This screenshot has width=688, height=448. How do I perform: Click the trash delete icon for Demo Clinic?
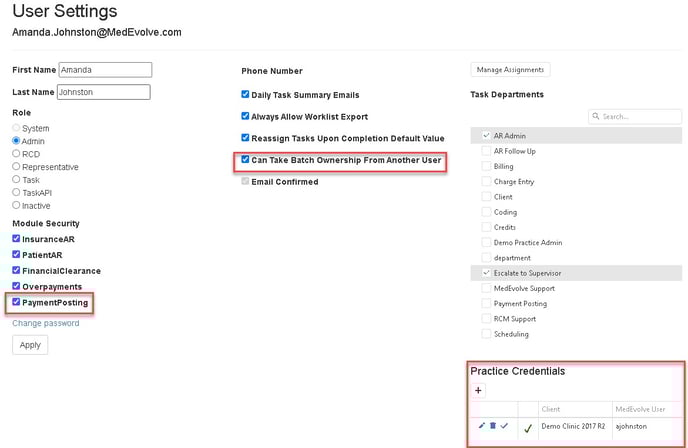coord(492,426)
